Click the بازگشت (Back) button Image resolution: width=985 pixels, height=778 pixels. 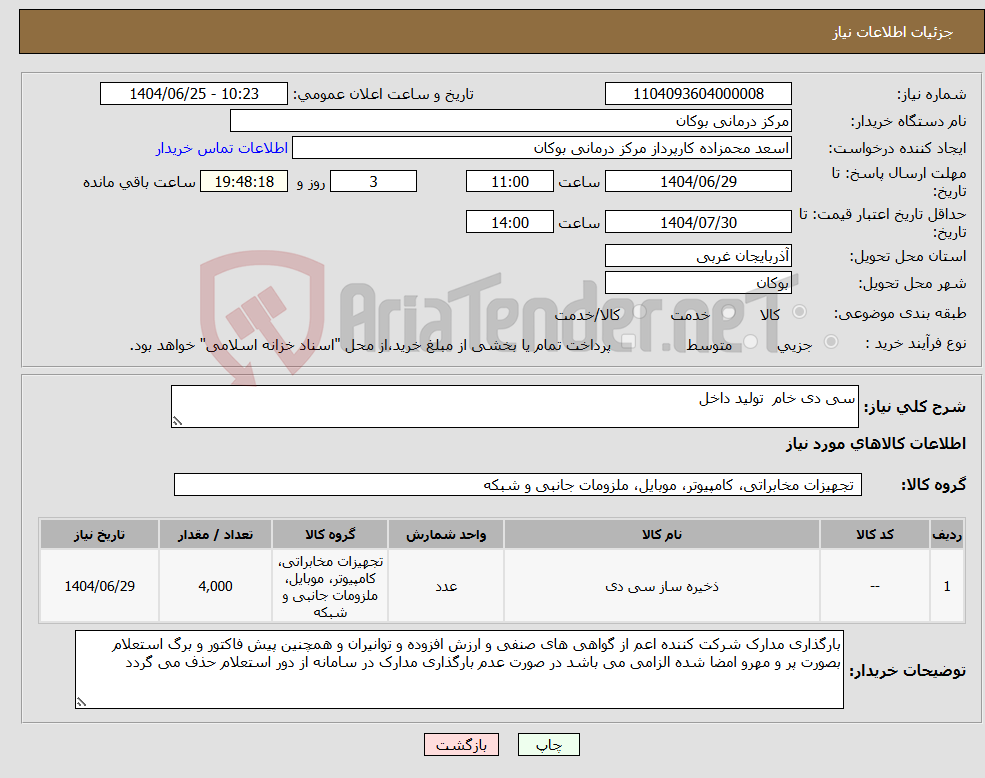coord(460,744)
